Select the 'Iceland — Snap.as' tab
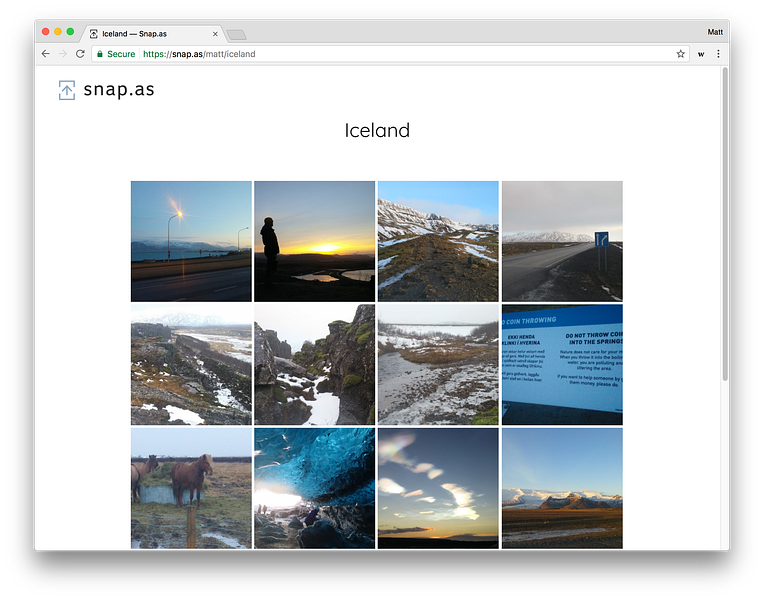This screenshot has height=600, width=764. coord(151,34)
